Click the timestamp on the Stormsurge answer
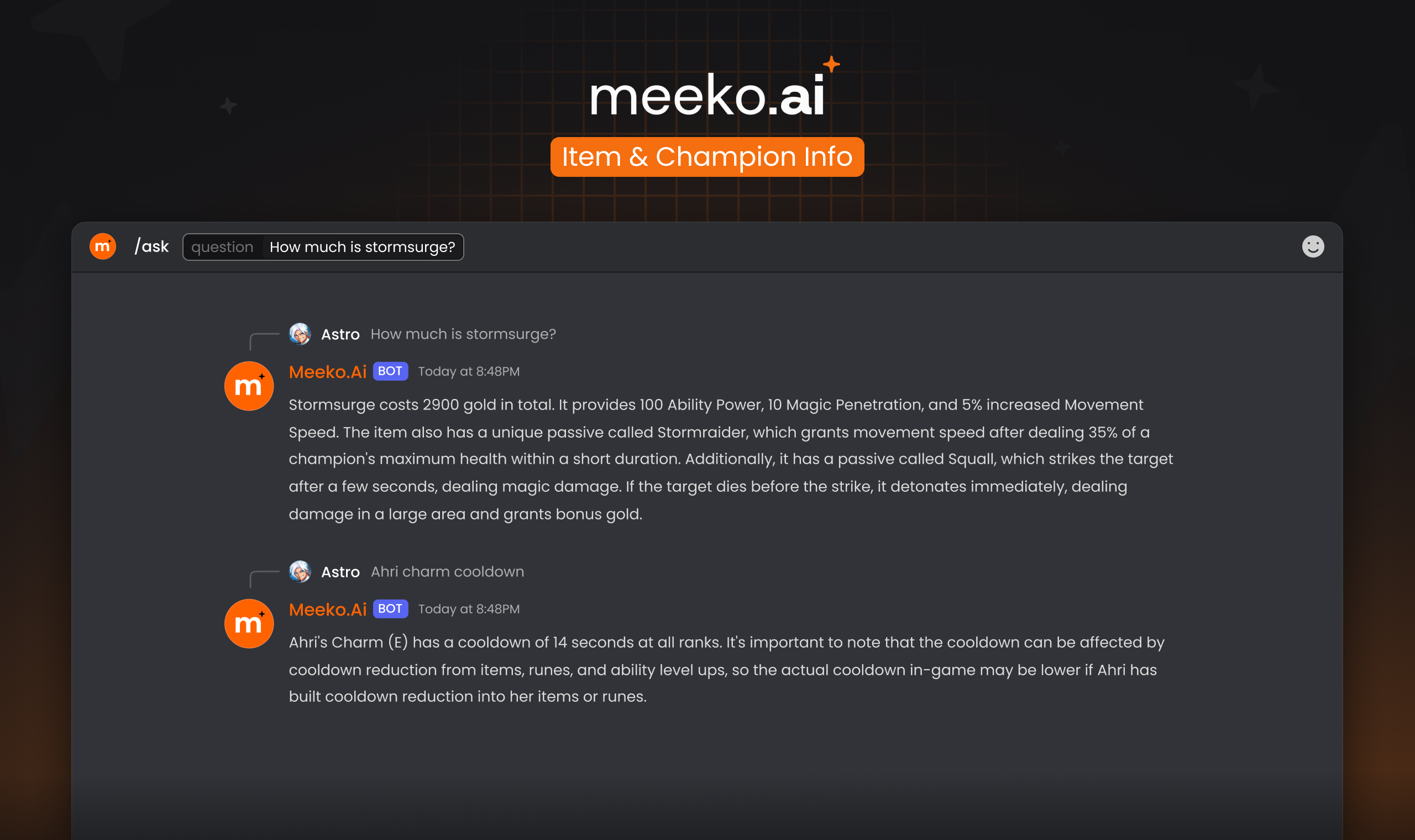The image size is (1415, 840). 469,372
